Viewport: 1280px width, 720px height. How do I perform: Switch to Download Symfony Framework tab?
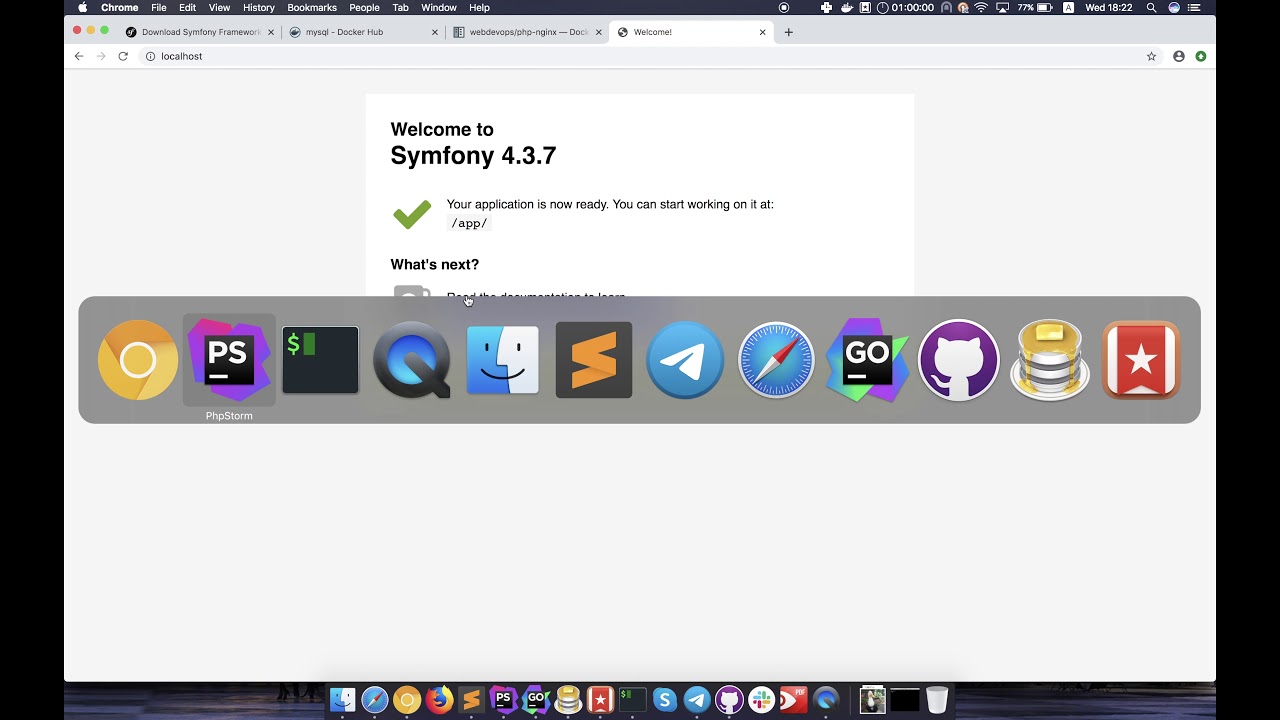tap(200, 32)
